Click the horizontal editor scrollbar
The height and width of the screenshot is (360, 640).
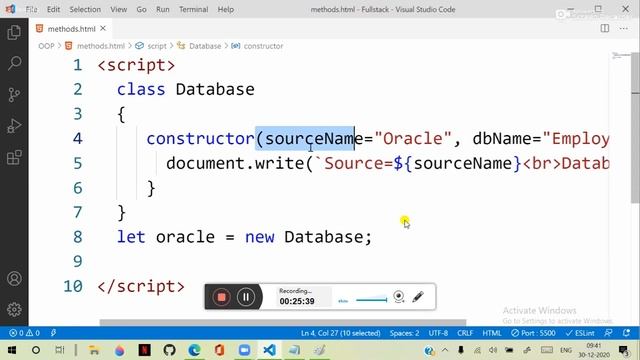pyautogui.click(x=282, y=322)
